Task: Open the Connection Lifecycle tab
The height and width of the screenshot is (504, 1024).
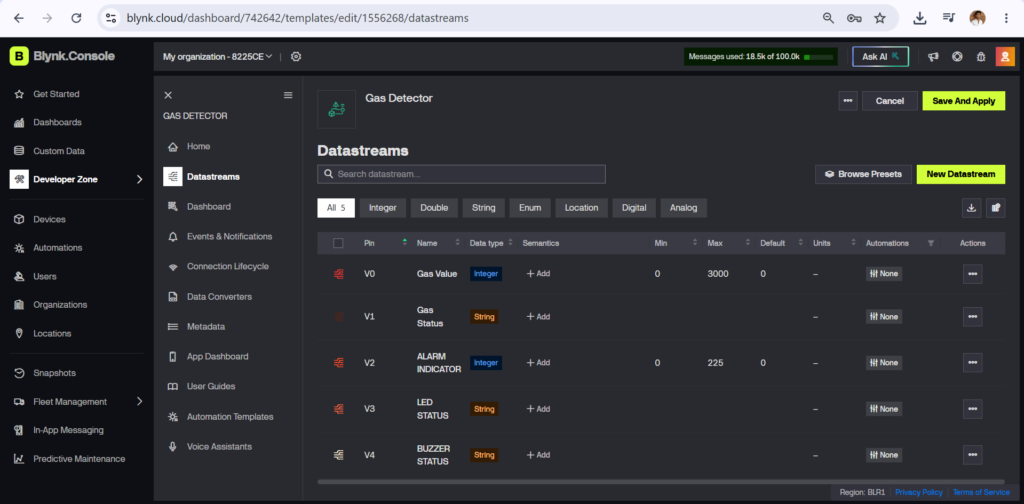Action: 228,266
